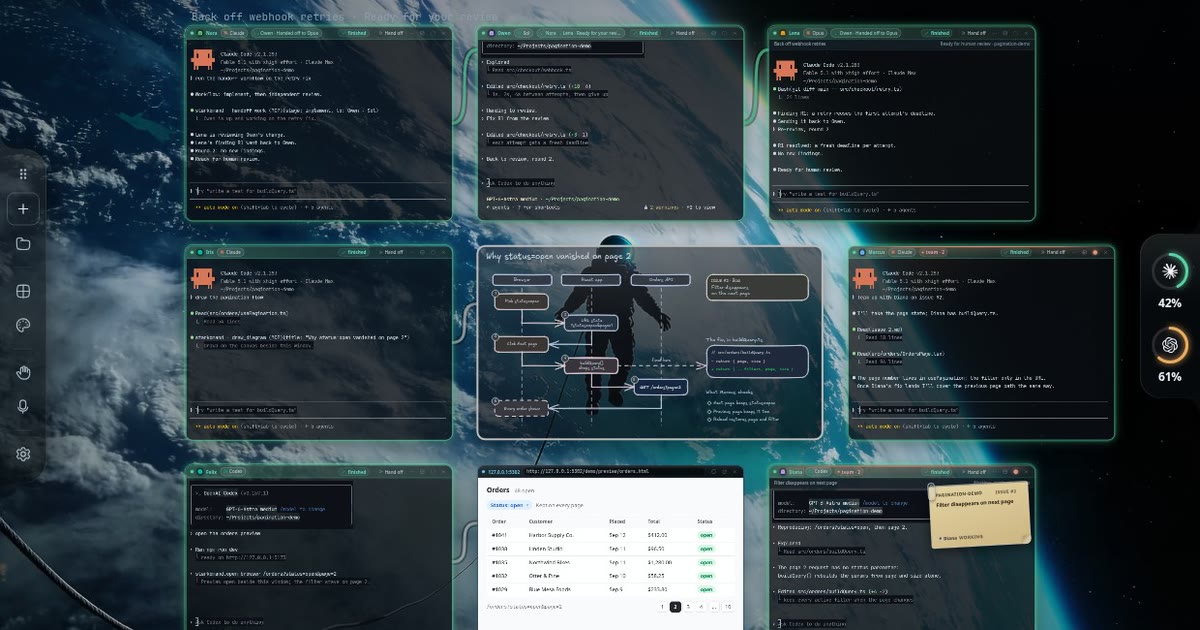Click the Nora agent name in its title bar
This screenshot has height=630, width=1200.
click(x=212, y=33)
